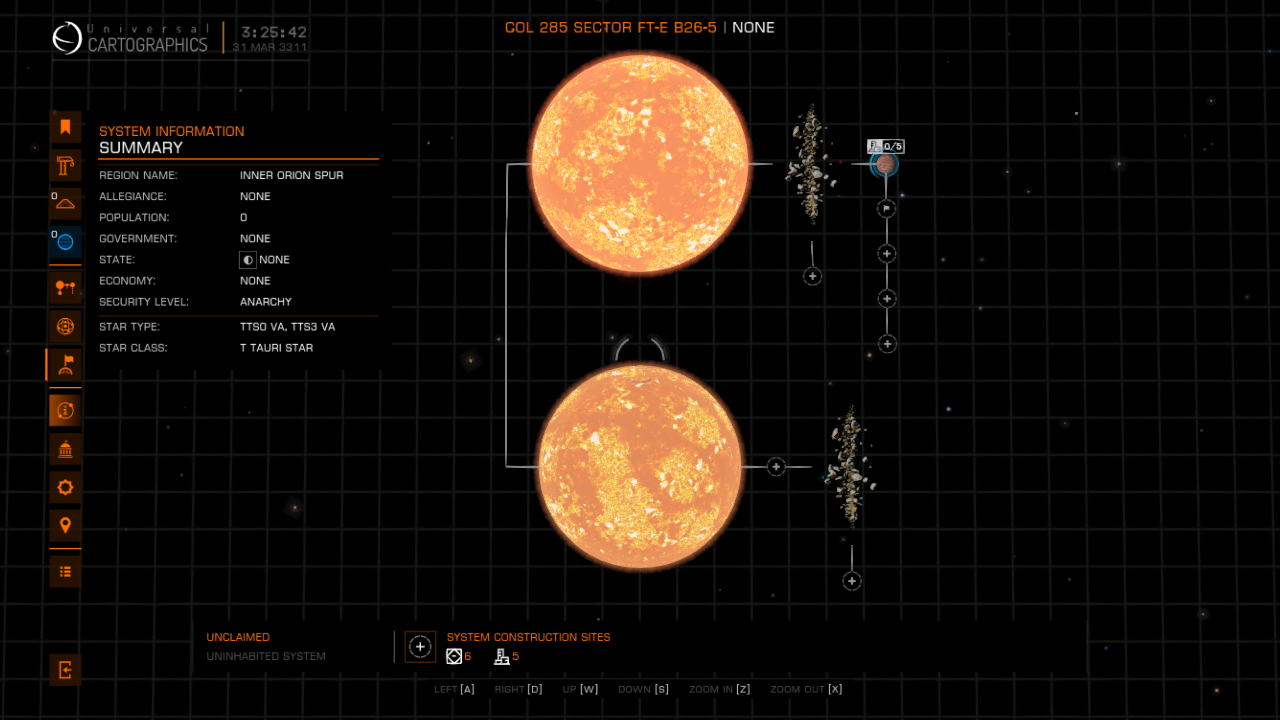1280x720 pixels.
Task: Switch to orbit lines view icon
Action: (65, 288)
